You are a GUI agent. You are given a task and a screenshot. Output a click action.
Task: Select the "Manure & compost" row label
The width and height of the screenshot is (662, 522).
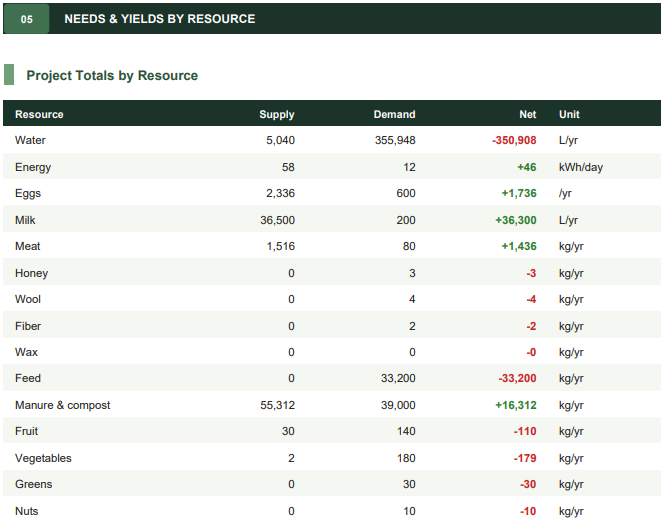click(62, 405)
